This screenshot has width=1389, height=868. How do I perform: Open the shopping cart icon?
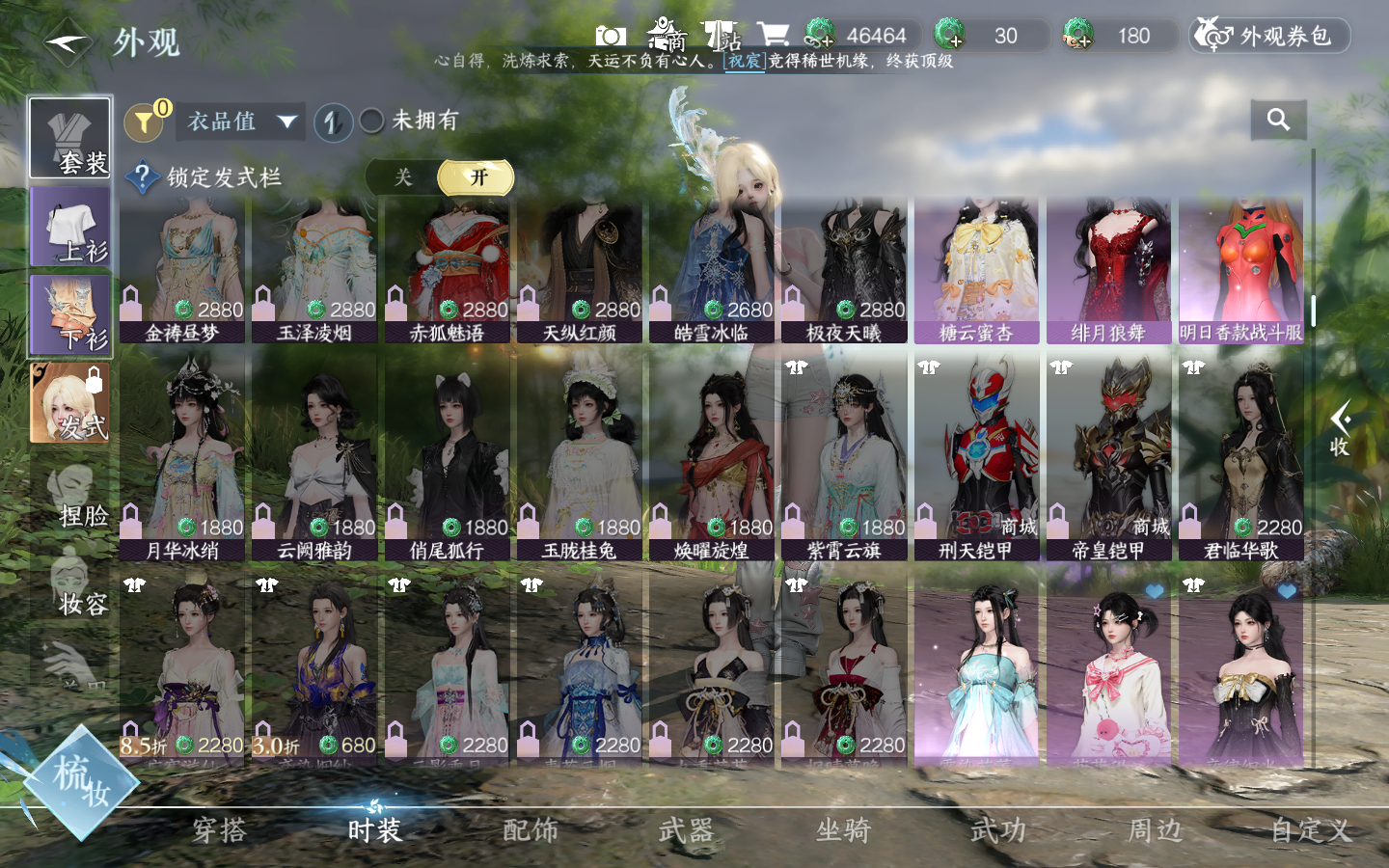click(773, 35)
